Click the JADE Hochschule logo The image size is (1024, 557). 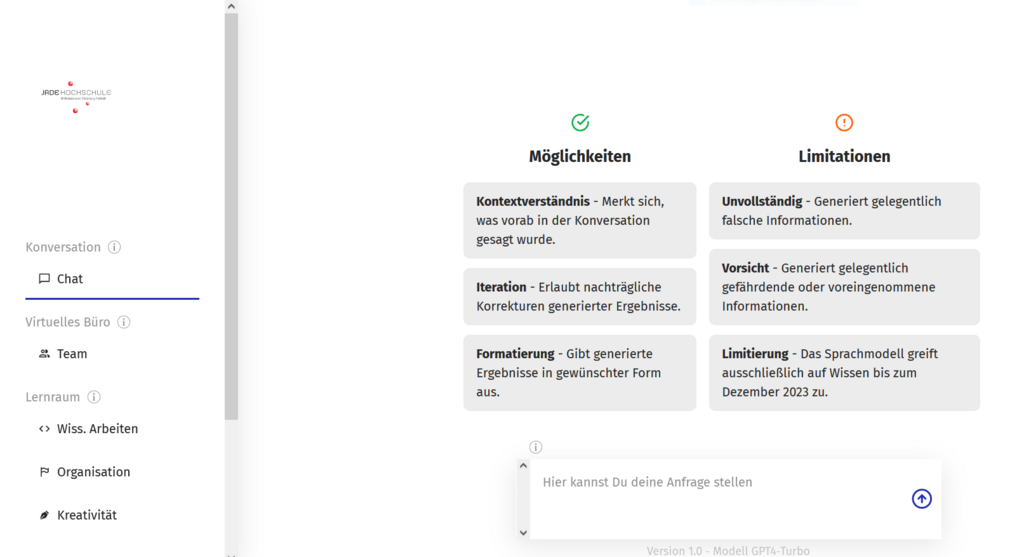[x=76, y=96]
